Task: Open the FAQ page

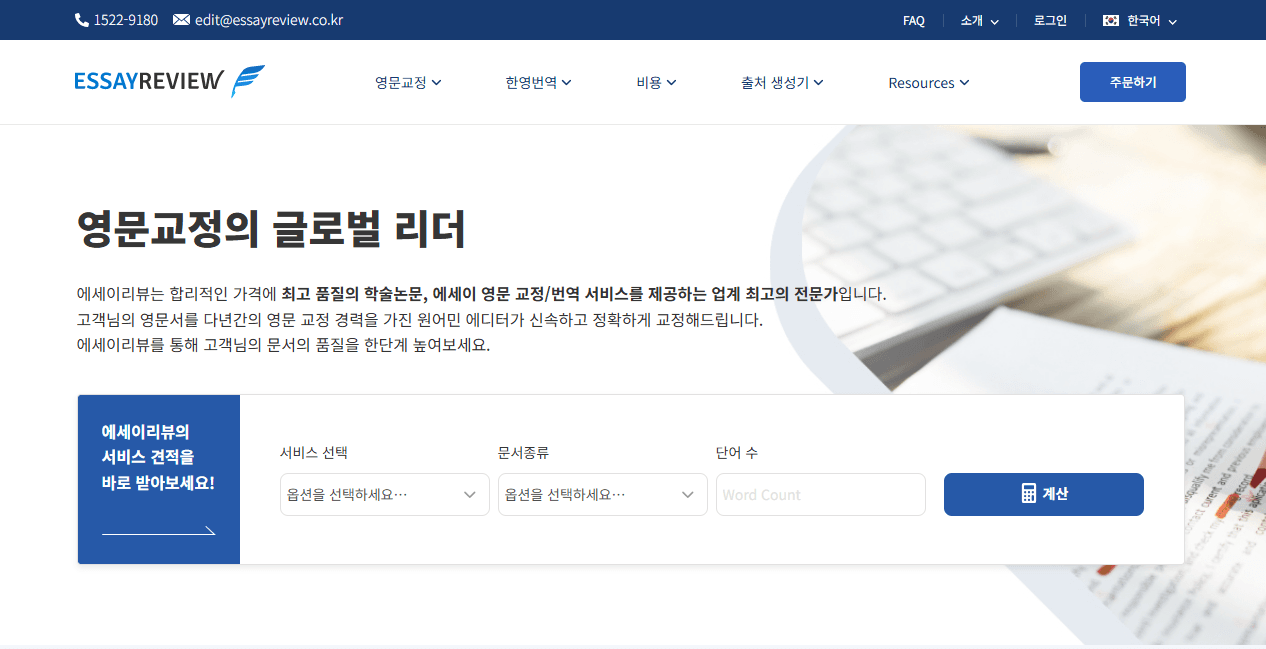Action: tap(913, 20)
